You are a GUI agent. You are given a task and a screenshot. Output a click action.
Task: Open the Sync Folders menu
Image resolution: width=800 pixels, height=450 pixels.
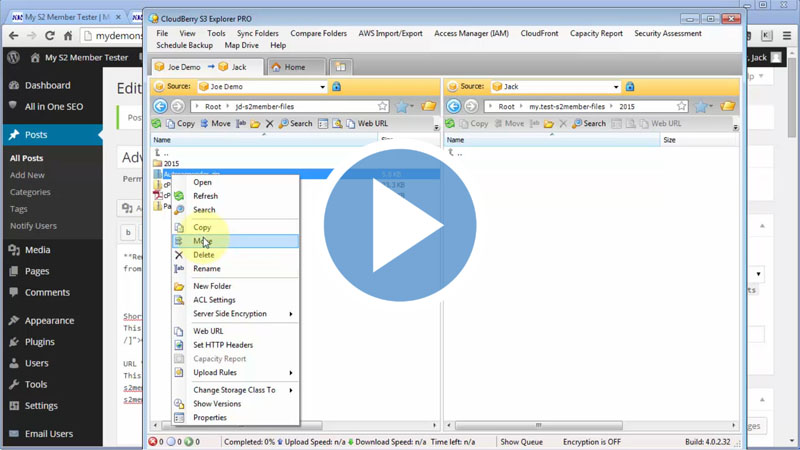click(x=257, y=33)
